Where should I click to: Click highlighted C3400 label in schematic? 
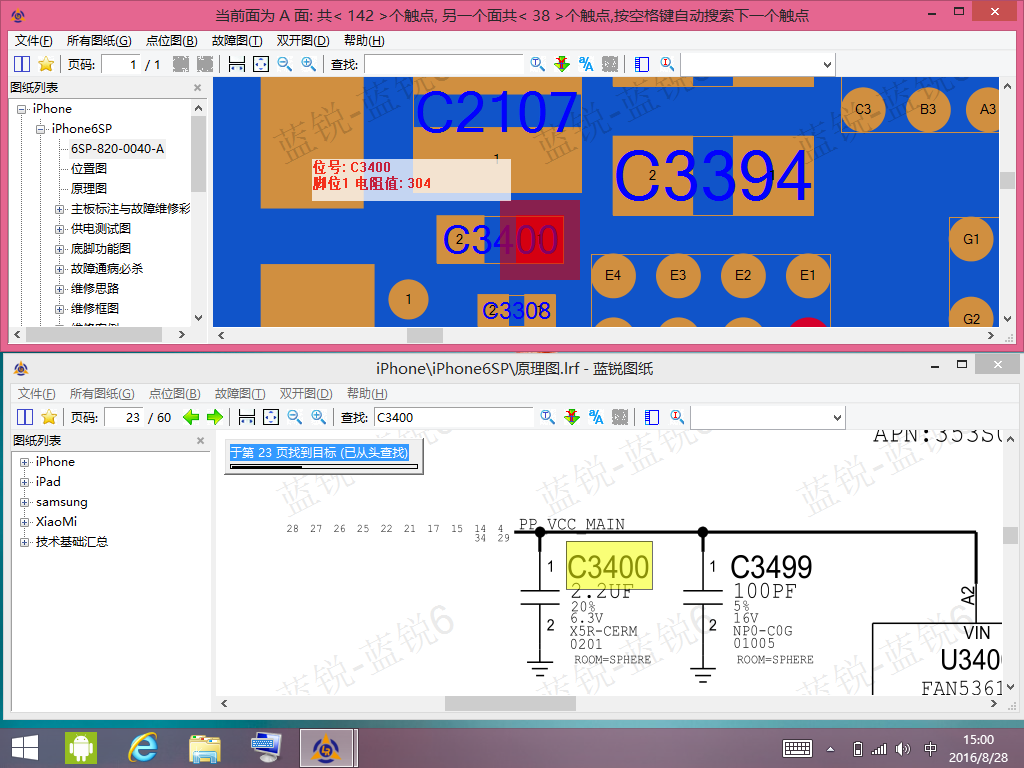609,566
